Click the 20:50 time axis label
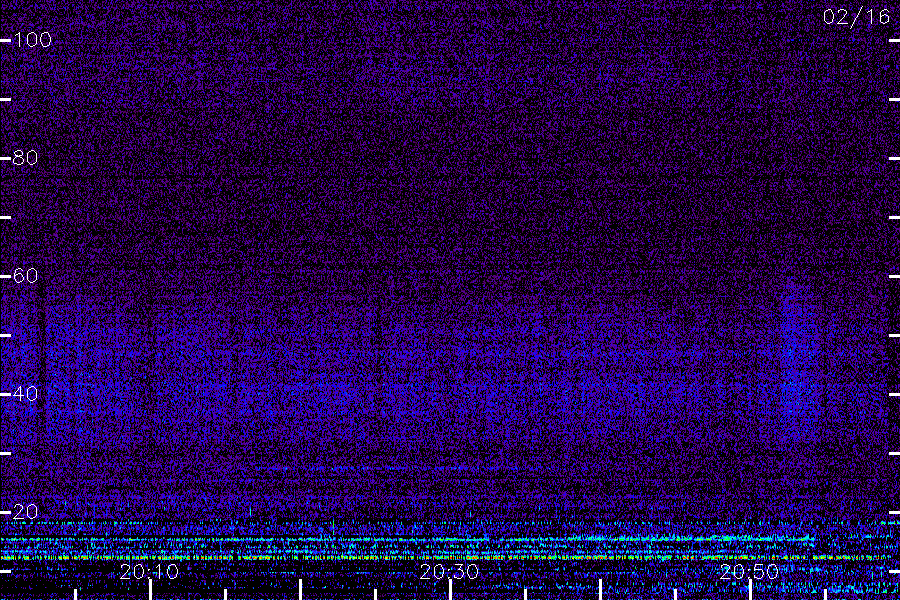Image resolution: width=900 pixels, height=600 pixels. click(749, 571)
